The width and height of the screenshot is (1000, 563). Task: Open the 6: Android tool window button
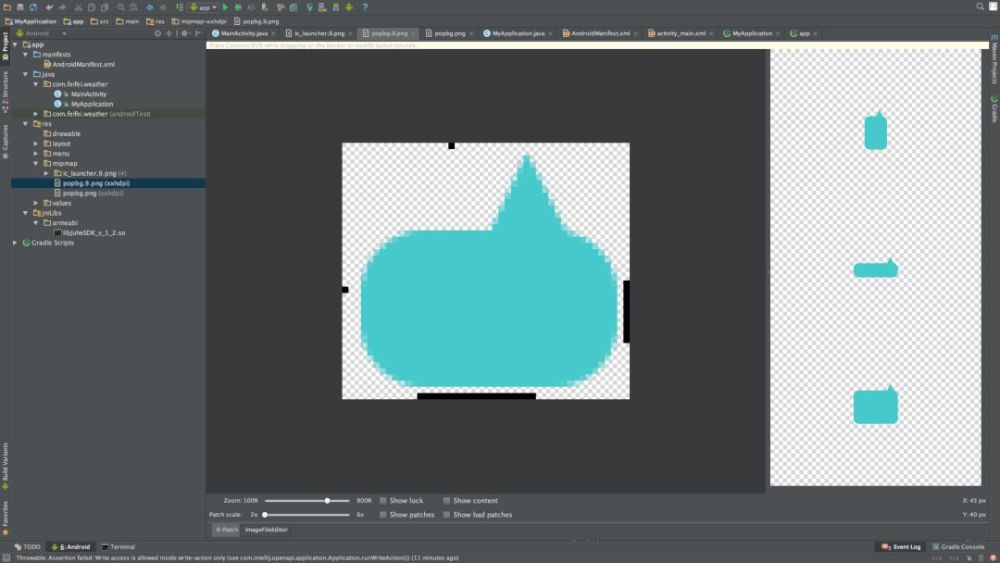tap(71, 546)
